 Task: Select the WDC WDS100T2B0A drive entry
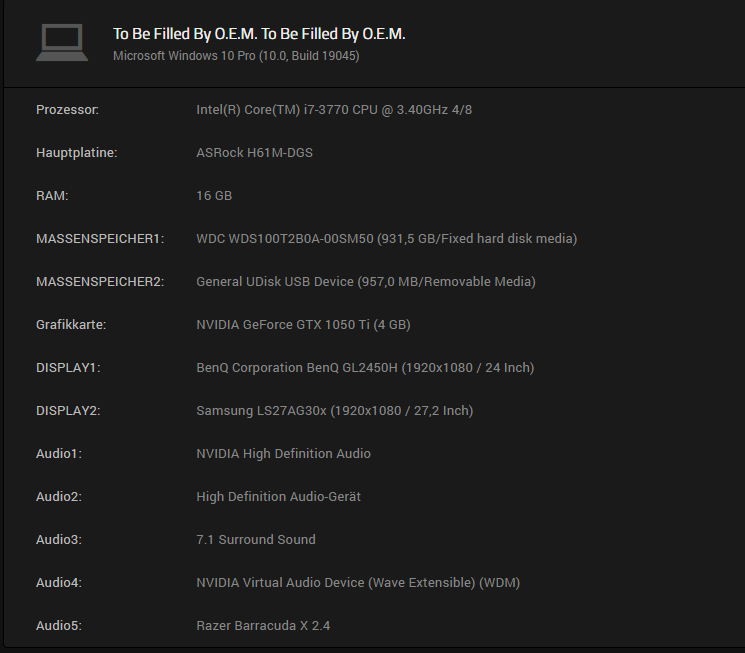click(387, 239)
